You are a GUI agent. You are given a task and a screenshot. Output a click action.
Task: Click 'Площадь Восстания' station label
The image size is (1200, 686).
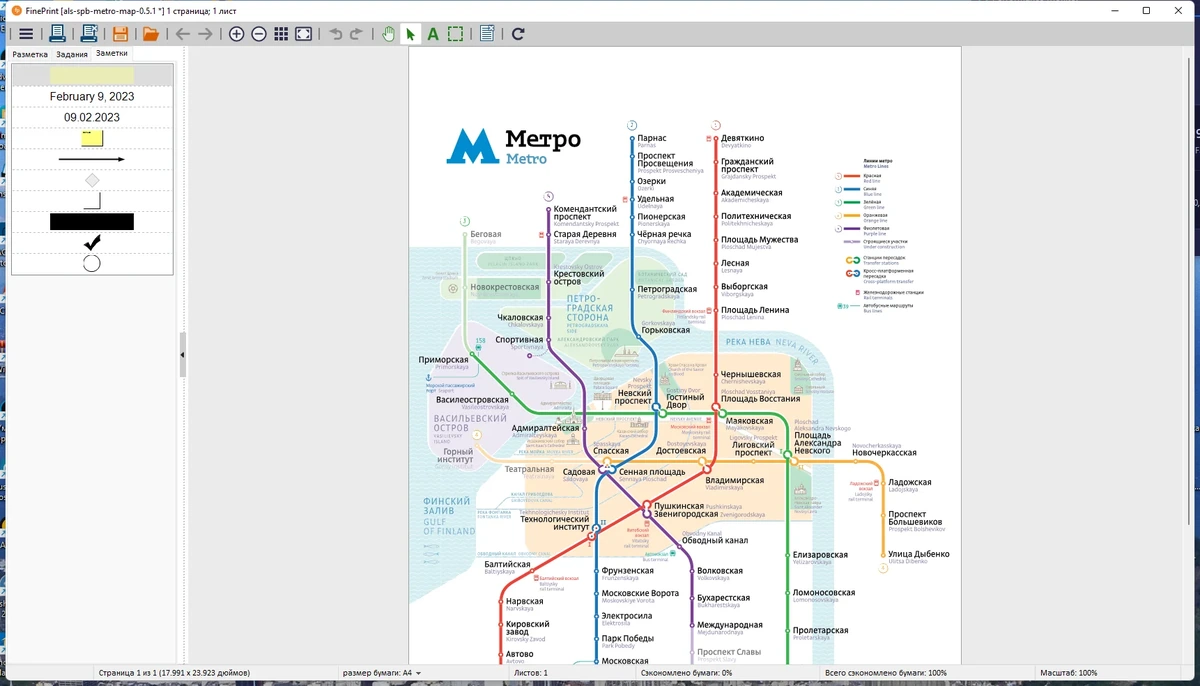761,399
